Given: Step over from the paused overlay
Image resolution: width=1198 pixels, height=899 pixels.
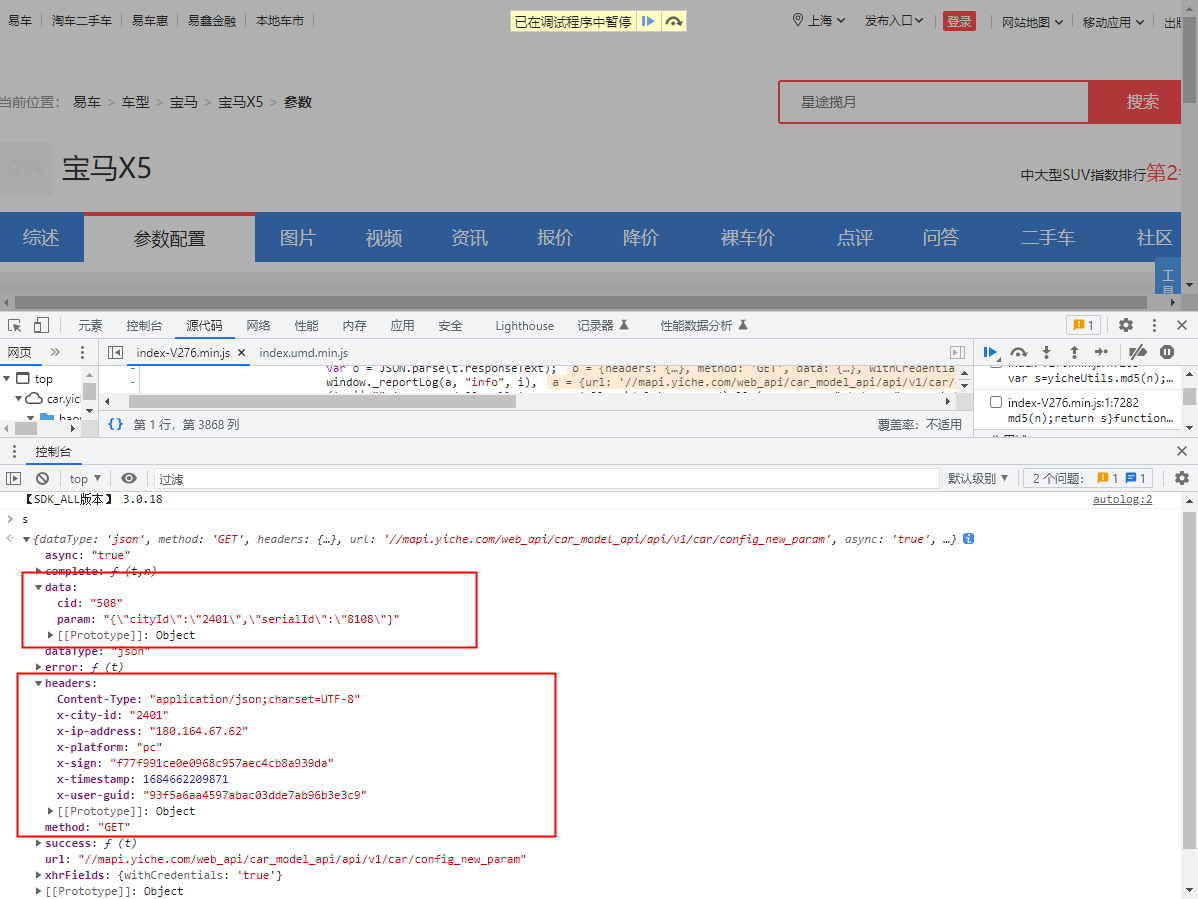Looking at the screenshot, I should tap(673, 21).
